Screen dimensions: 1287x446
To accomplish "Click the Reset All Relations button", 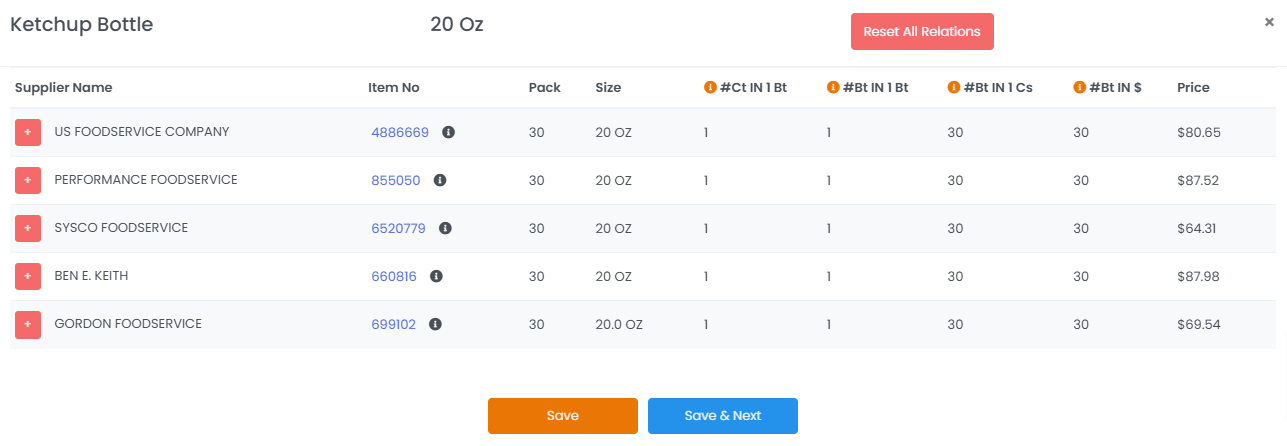I will (922, 31).
